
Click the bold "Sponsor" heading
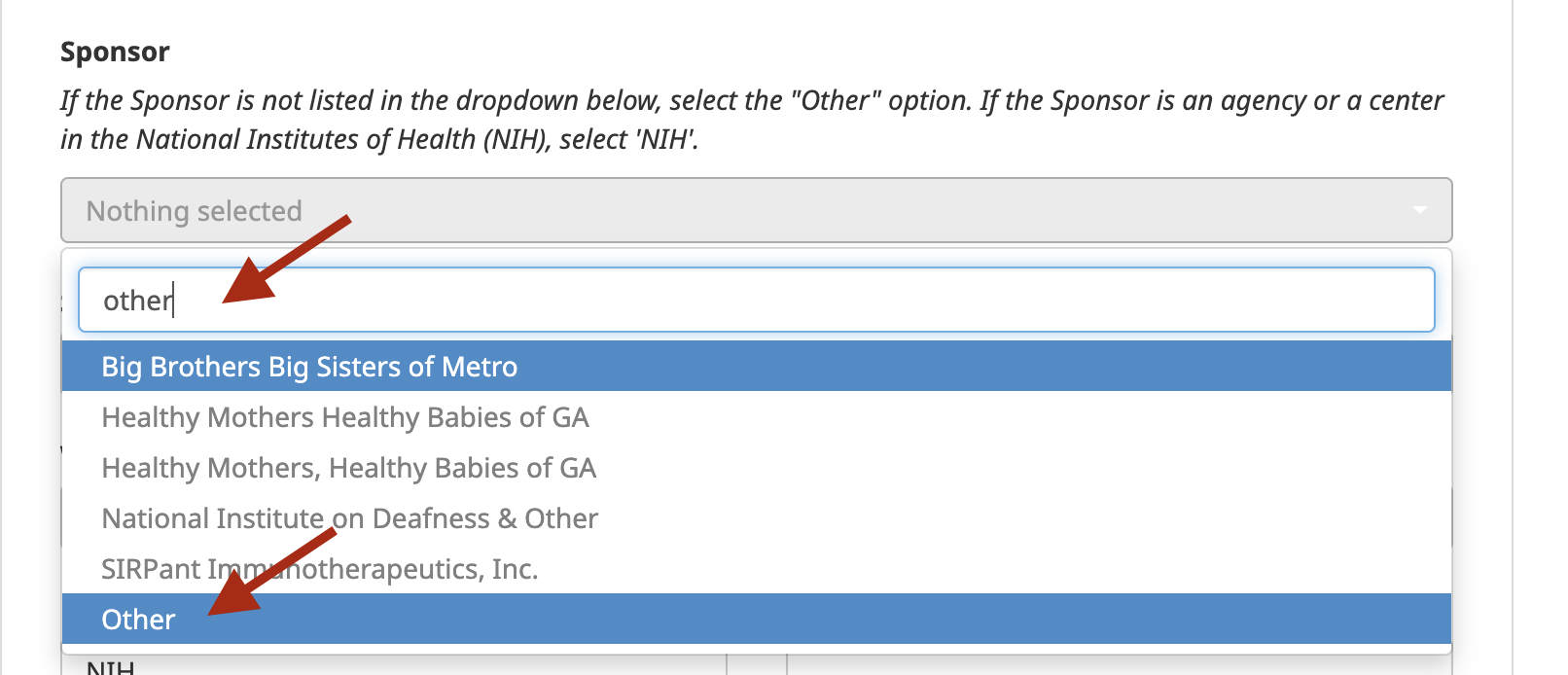(115, 52)
